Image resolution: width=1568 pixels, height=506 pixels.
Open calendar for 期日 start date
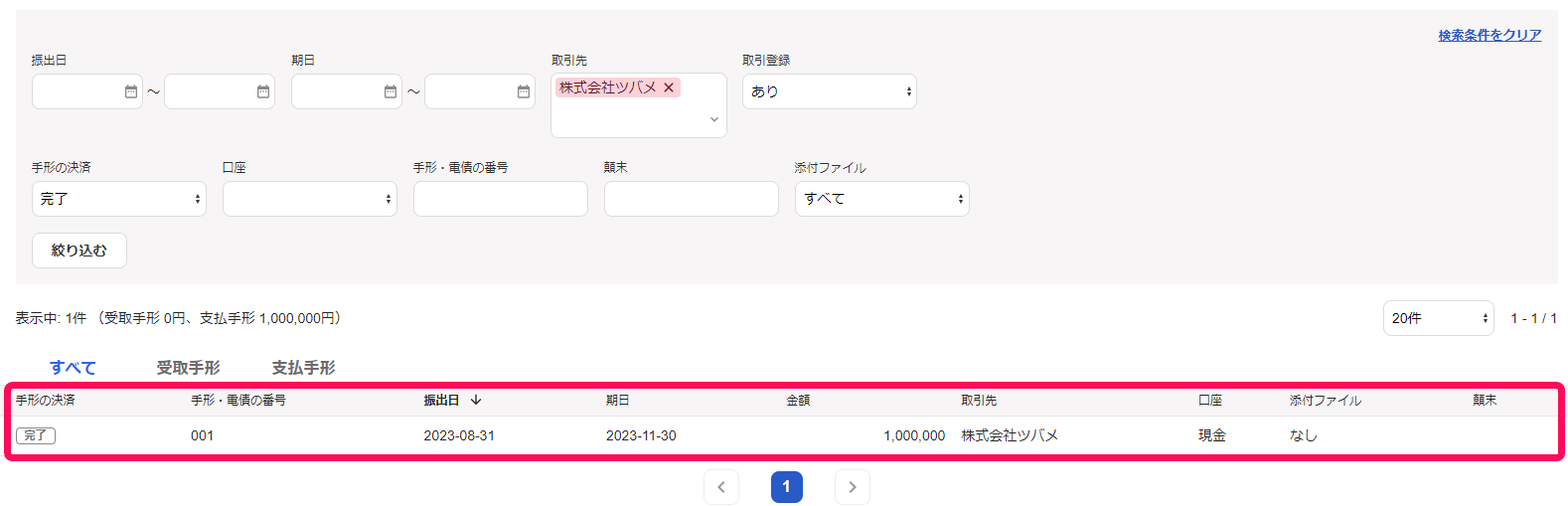click(391, 91)
